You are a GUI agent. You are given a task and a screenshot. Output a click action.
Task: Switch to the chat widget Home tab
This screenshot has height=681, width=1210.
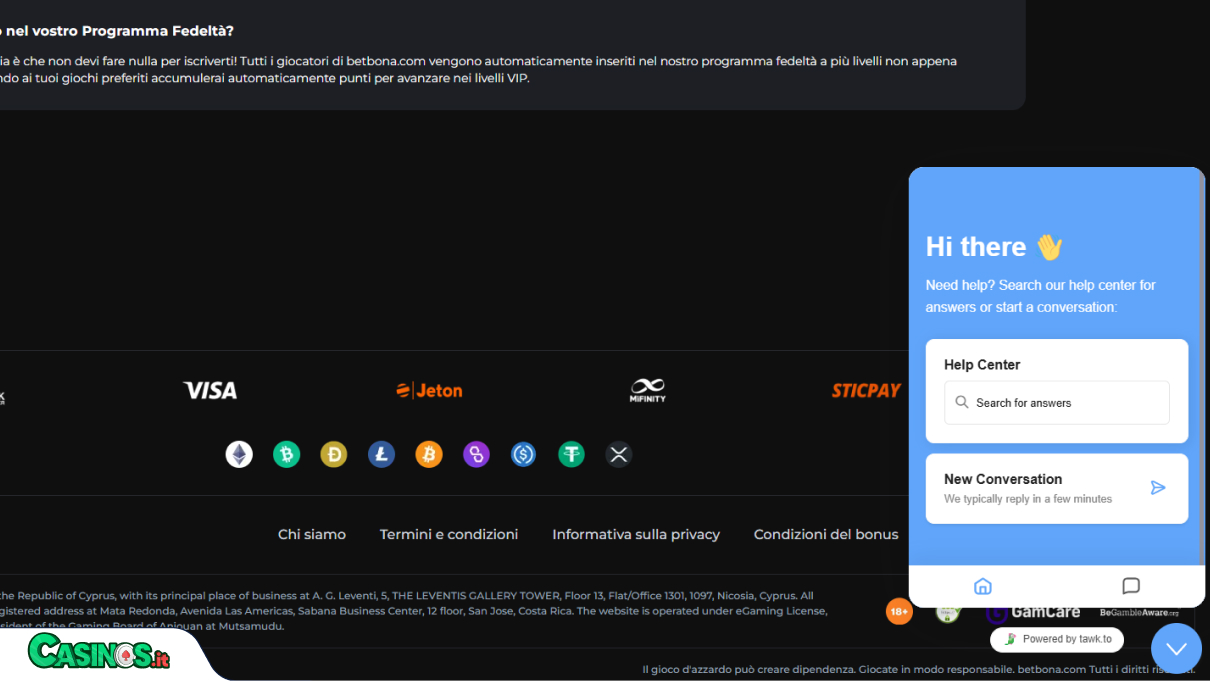click(983, 586)
